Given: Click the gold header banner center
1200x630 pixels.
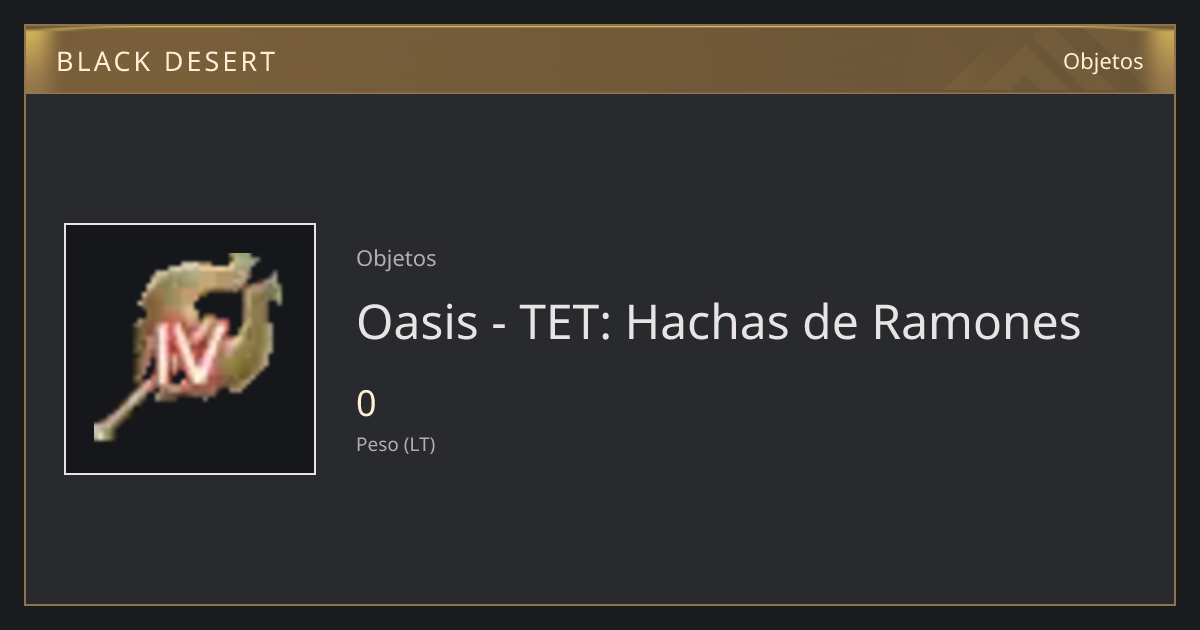Looking at the screenshot, I should [600, 60].
